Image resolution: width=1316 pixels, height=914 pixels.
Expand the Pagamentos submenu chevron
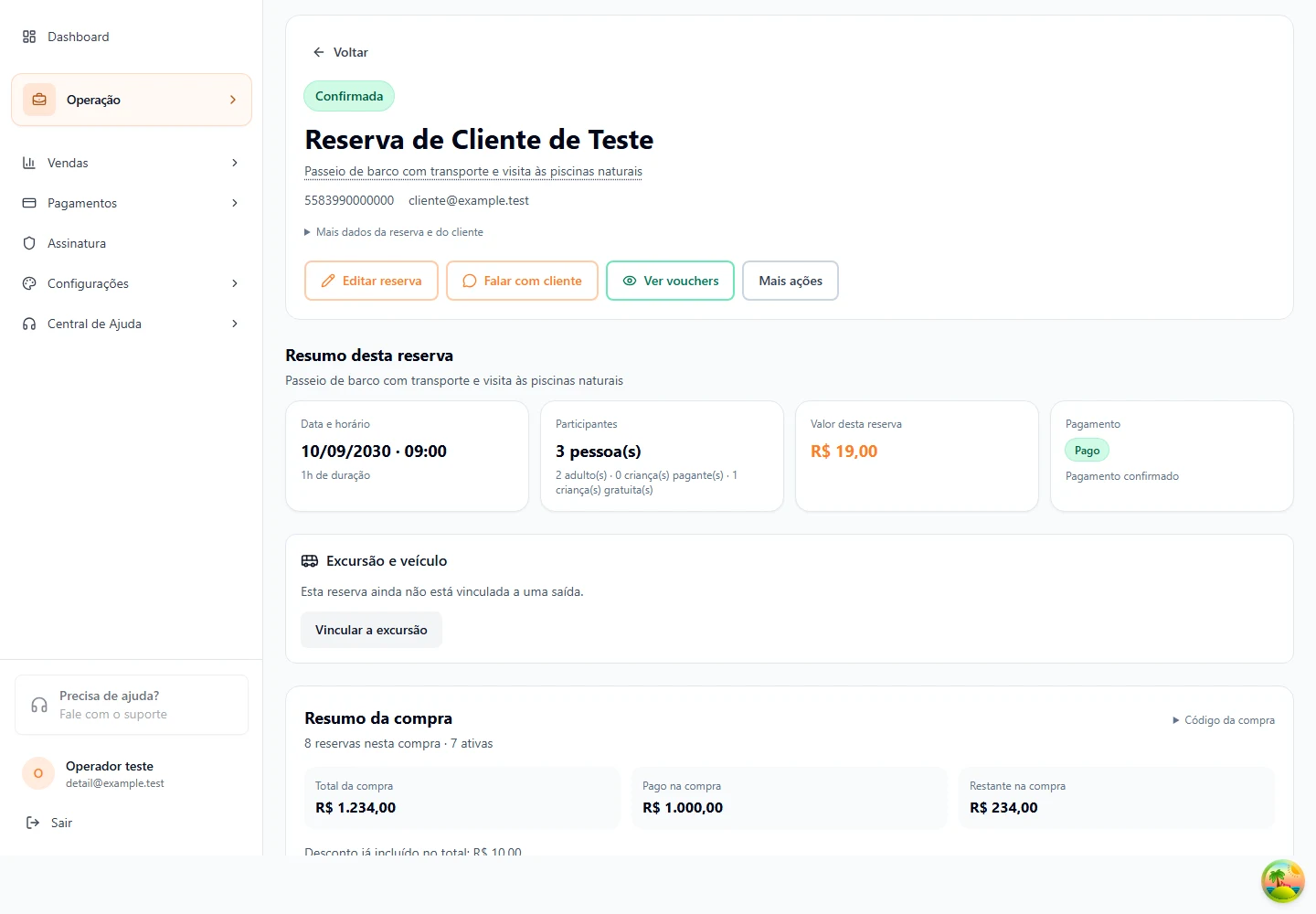click(235, 203)
